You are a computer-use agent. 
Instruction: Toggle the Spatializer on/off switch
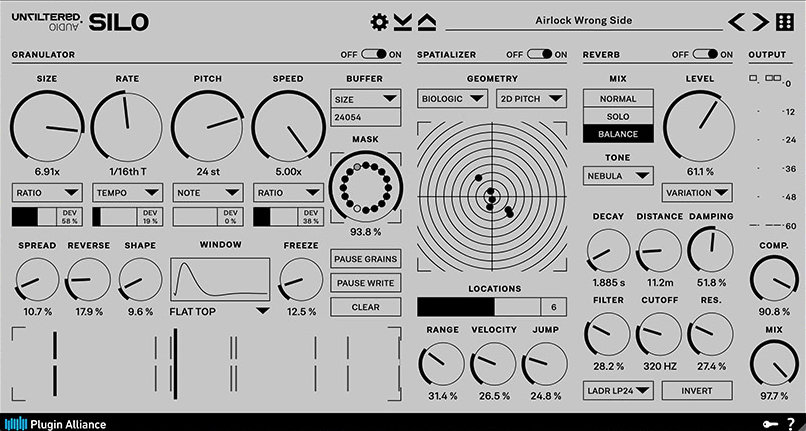point(540,54)
